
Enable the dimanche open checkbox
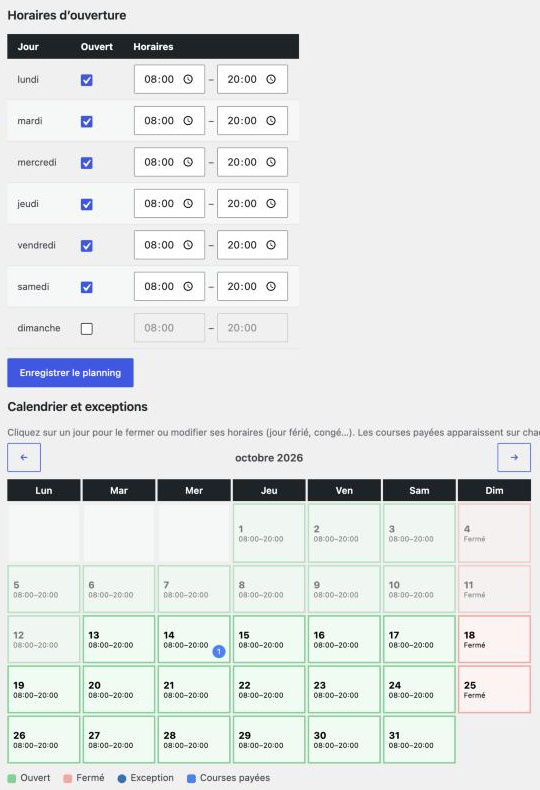click(87, 328)
